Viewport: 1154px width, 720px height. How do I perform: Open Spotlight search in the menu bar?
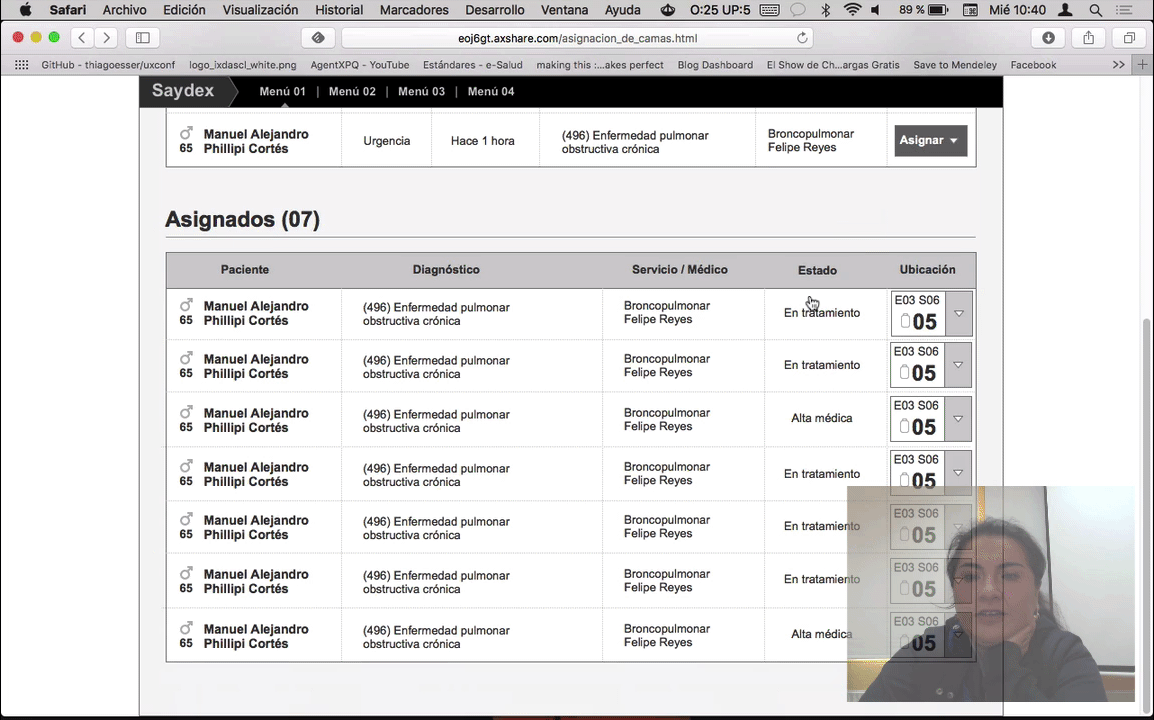pos(1096,10)
